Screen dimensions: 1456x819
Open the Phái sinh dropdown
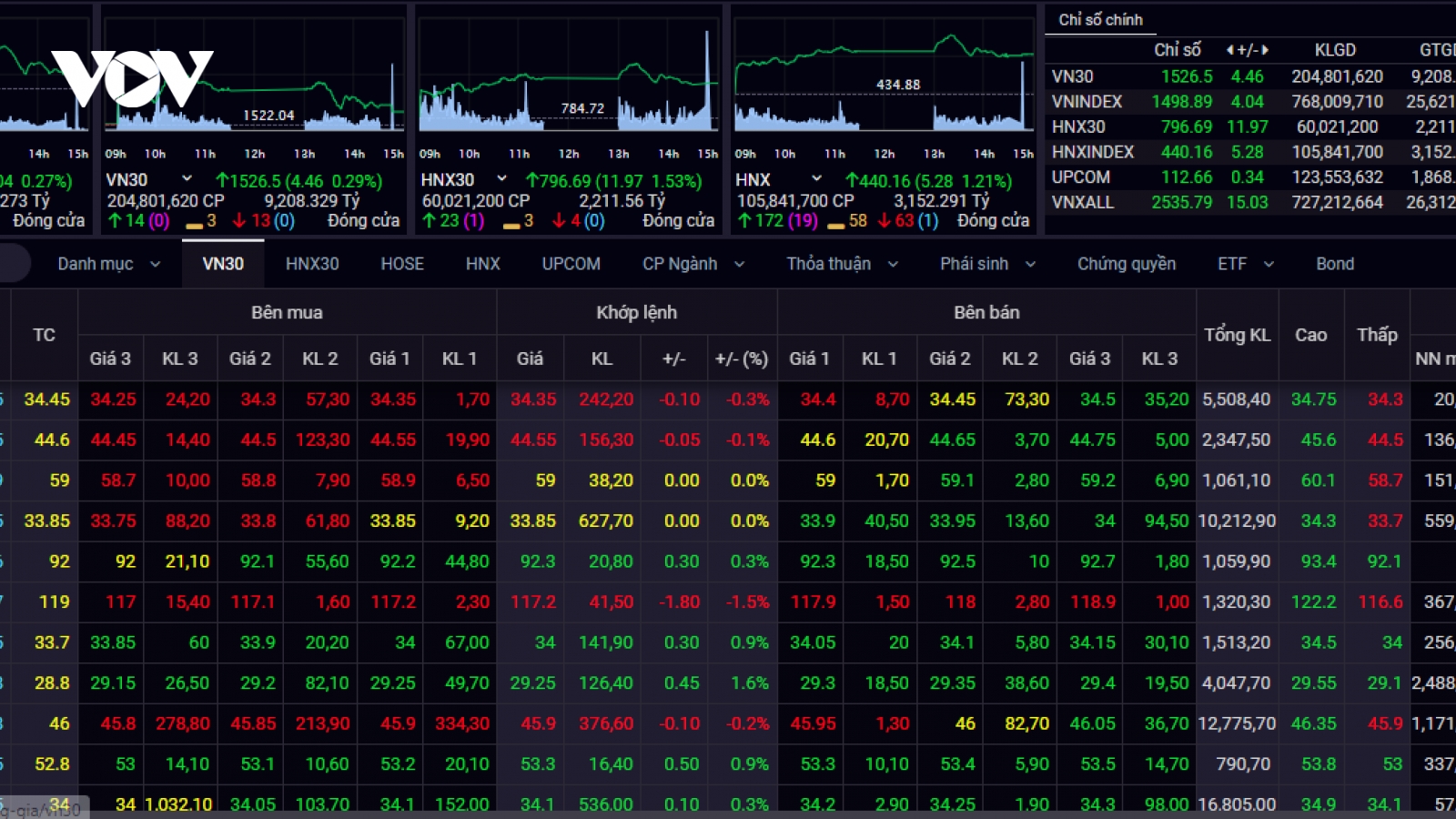988,264
